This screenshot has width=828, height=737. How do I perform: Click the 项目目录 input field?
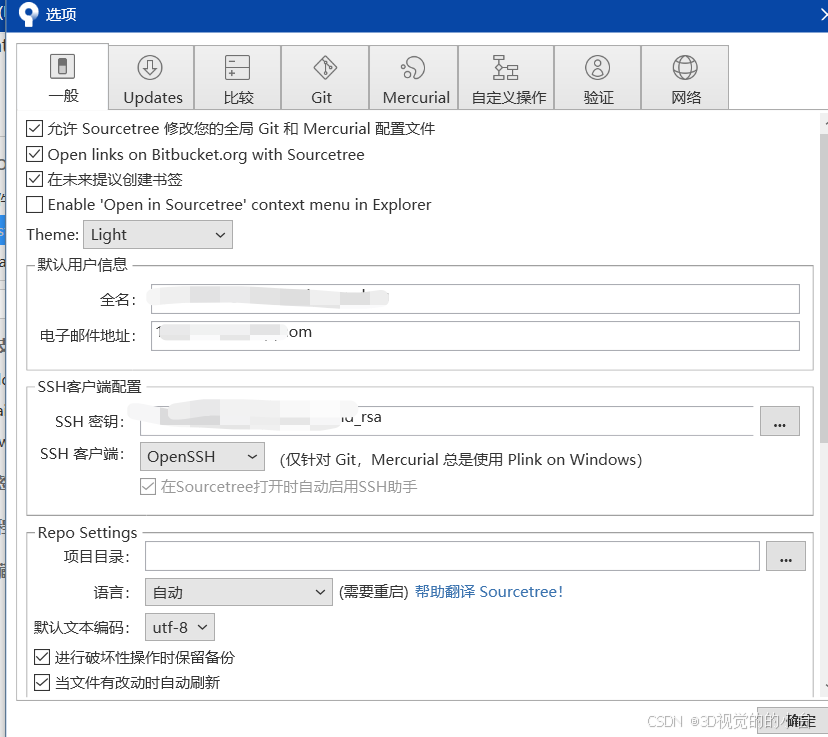click(x=452, y=556)
